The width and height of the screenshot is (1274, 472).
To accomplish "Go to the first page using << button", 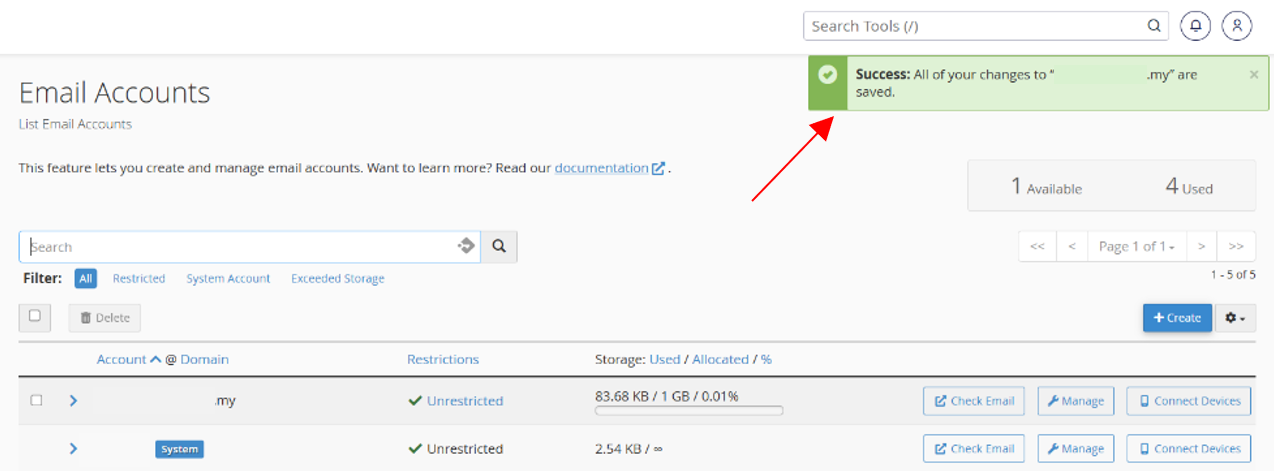I will 1037,246.
